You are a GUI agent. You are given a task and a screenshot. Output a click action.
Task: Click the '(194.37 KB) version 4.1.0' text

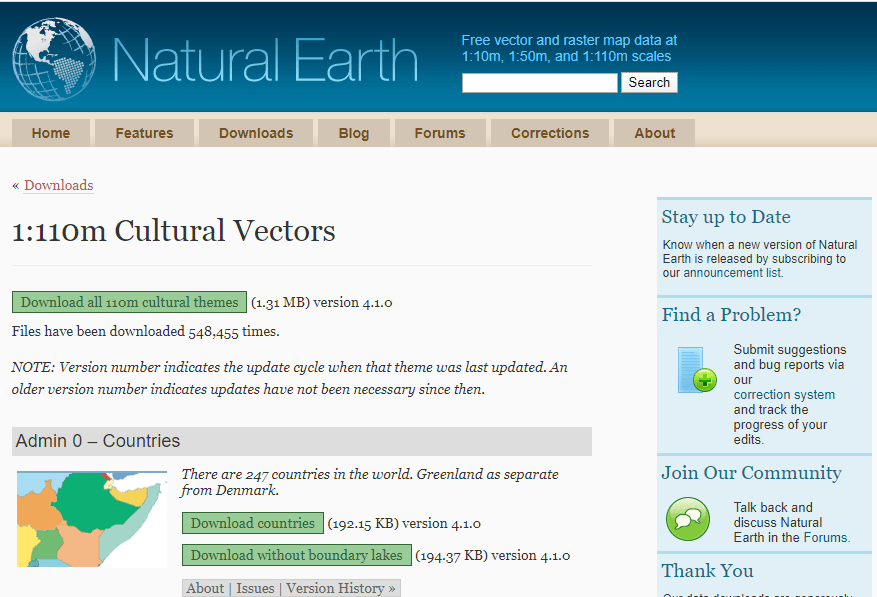pos(493,556)
